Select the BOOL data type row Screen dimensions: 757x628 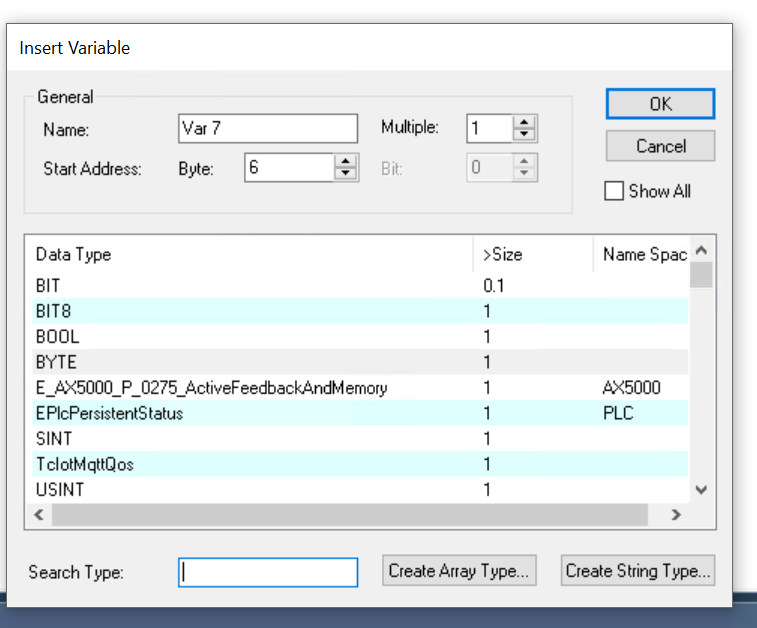pyautogui.click(x=360, y=336)
